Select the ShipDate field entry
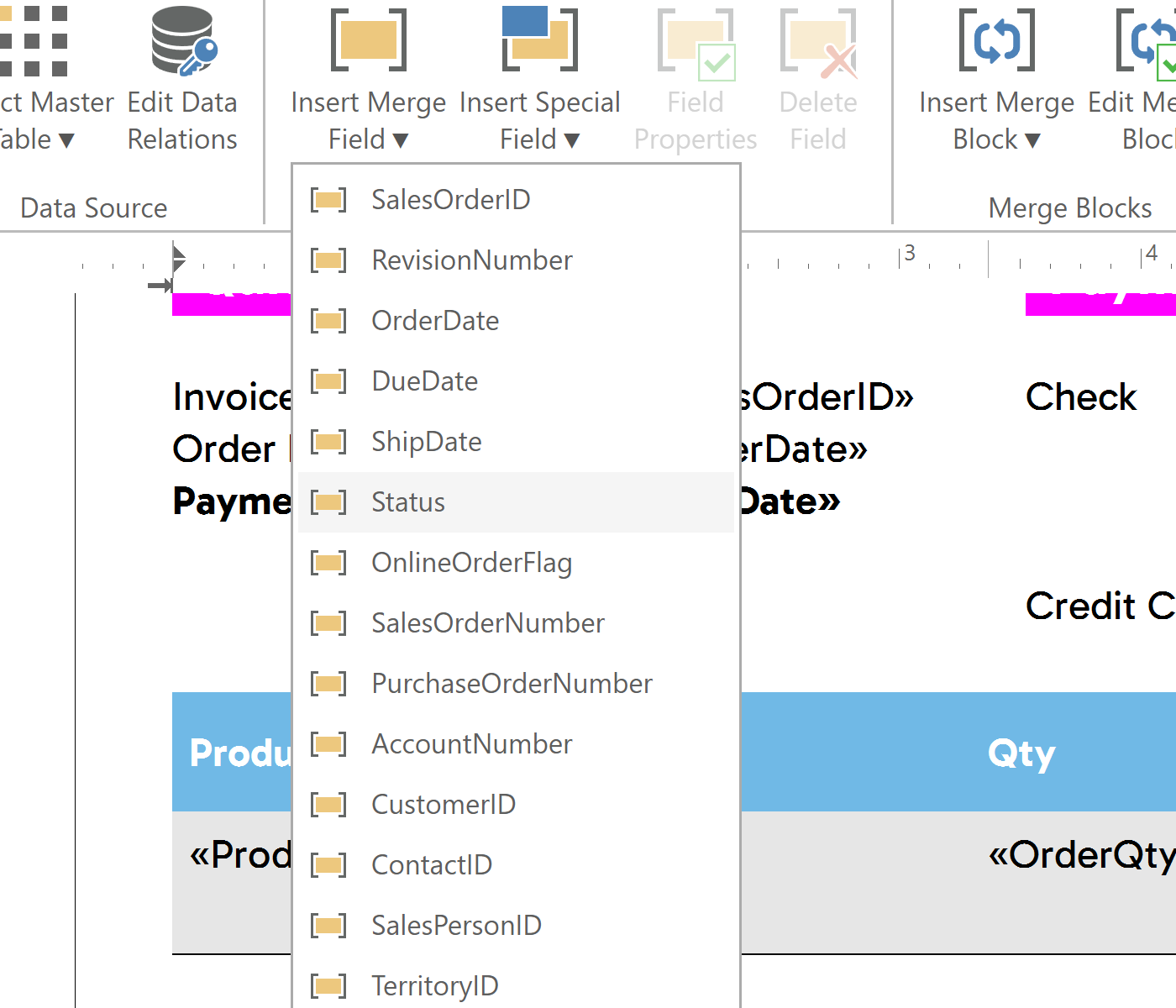 pyautogui.click(x=516, y=442)
